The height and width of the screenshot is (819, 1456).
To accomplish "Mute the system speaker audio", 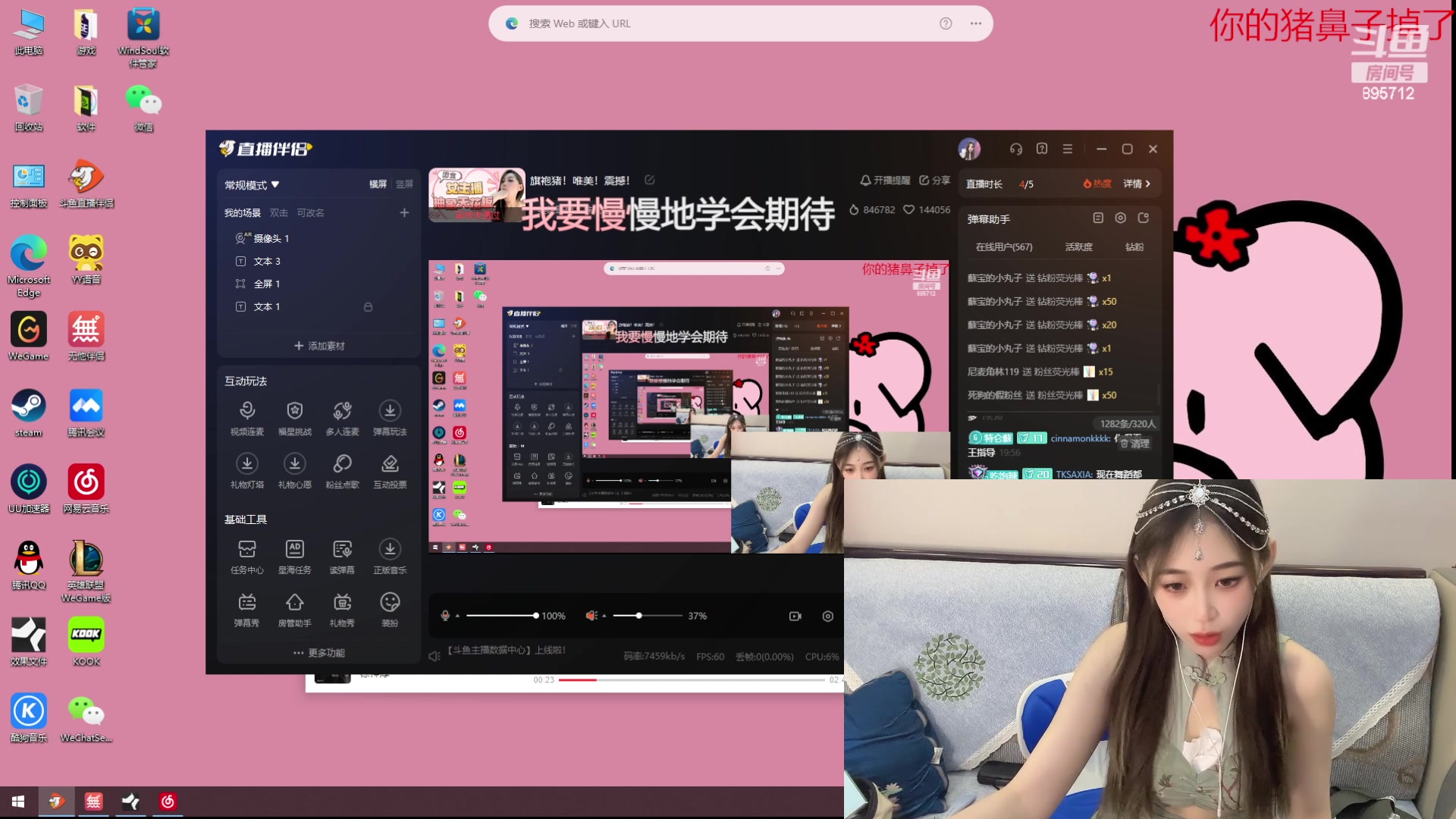I will [x=593, y=615].
